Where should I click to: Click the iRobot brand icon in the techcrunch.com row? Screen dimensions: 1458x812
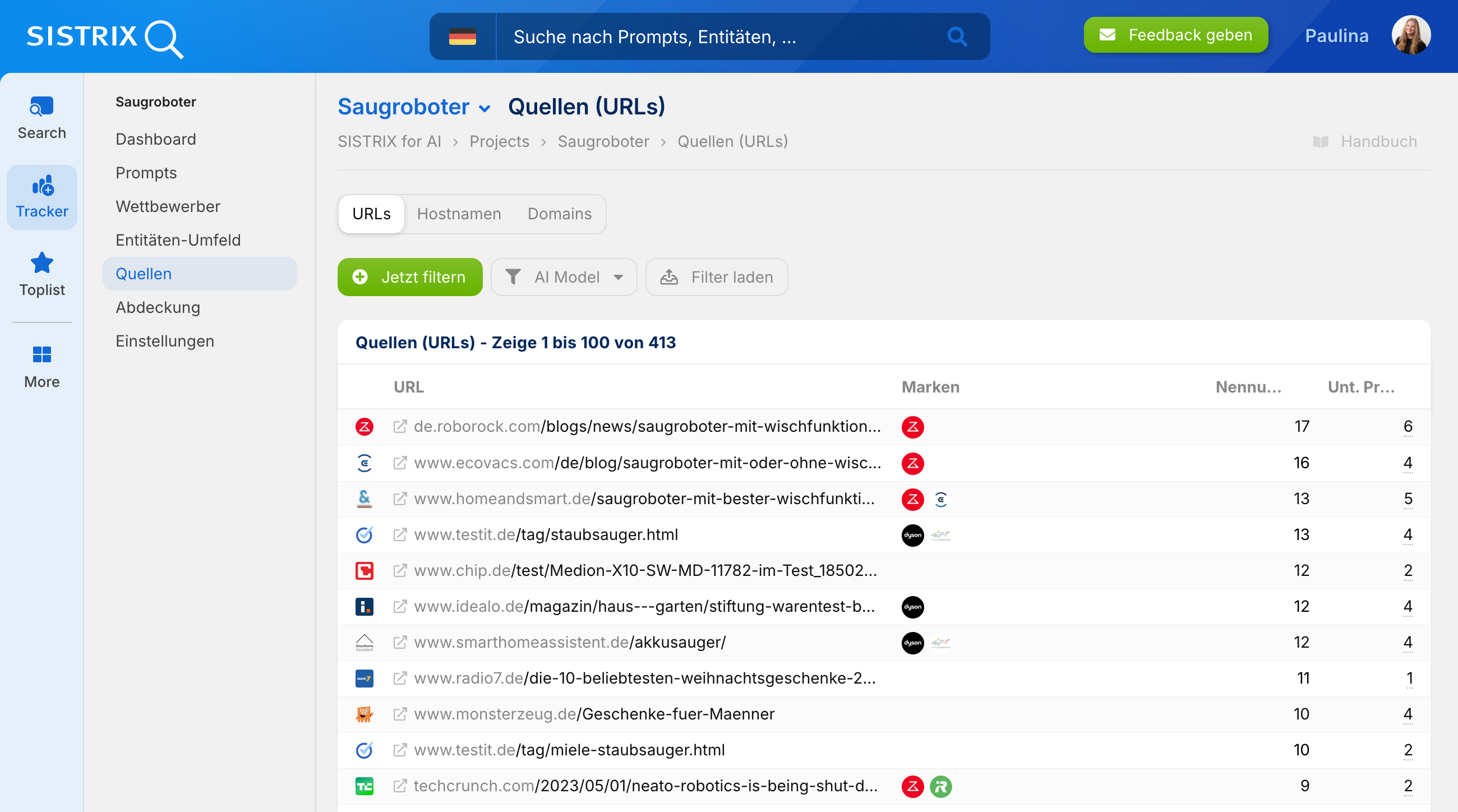point(940,786)
